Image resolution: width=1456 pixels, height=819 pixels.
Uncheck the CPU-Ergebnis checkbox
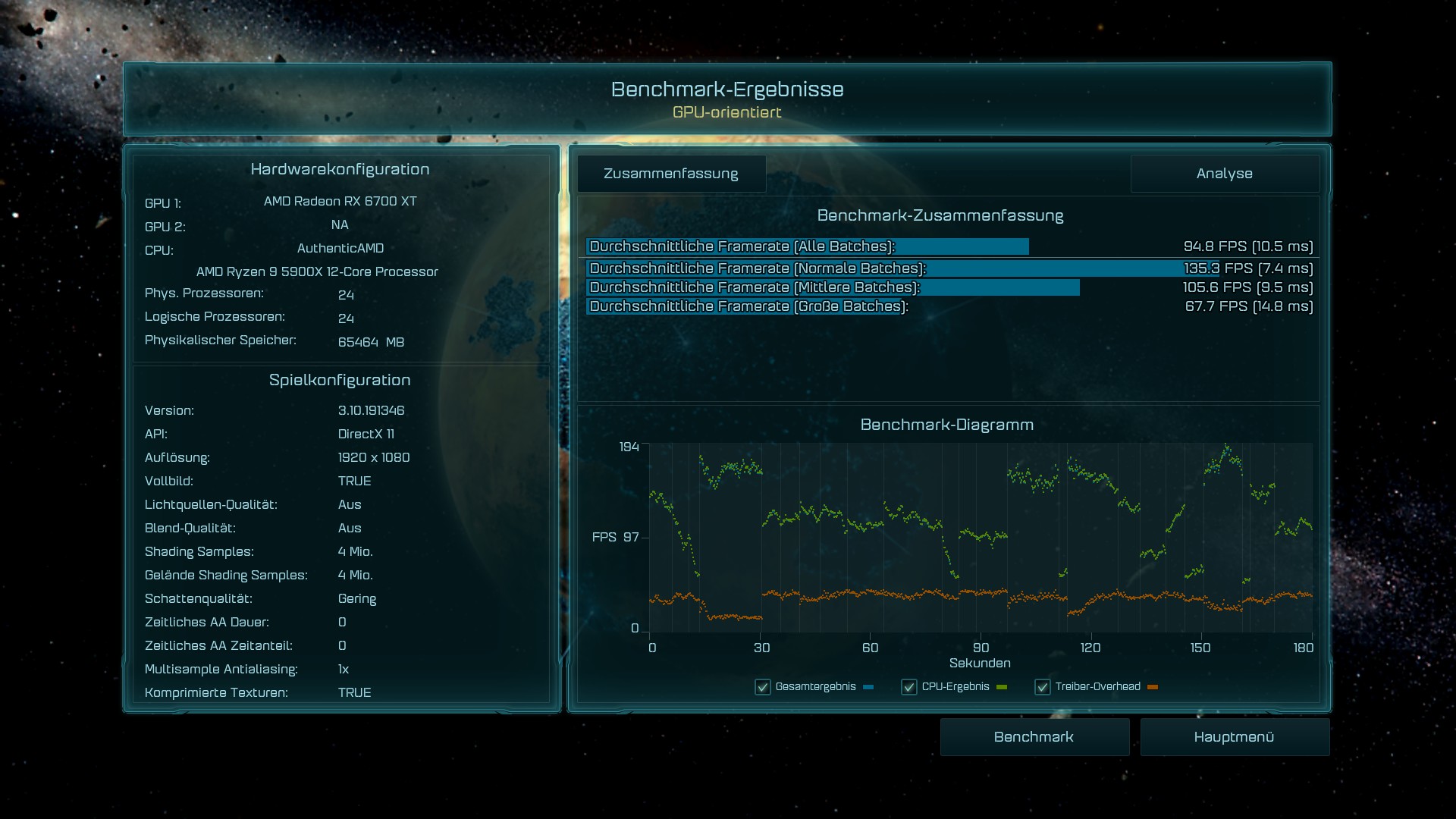pyautogui.click(x=908, y=687)
